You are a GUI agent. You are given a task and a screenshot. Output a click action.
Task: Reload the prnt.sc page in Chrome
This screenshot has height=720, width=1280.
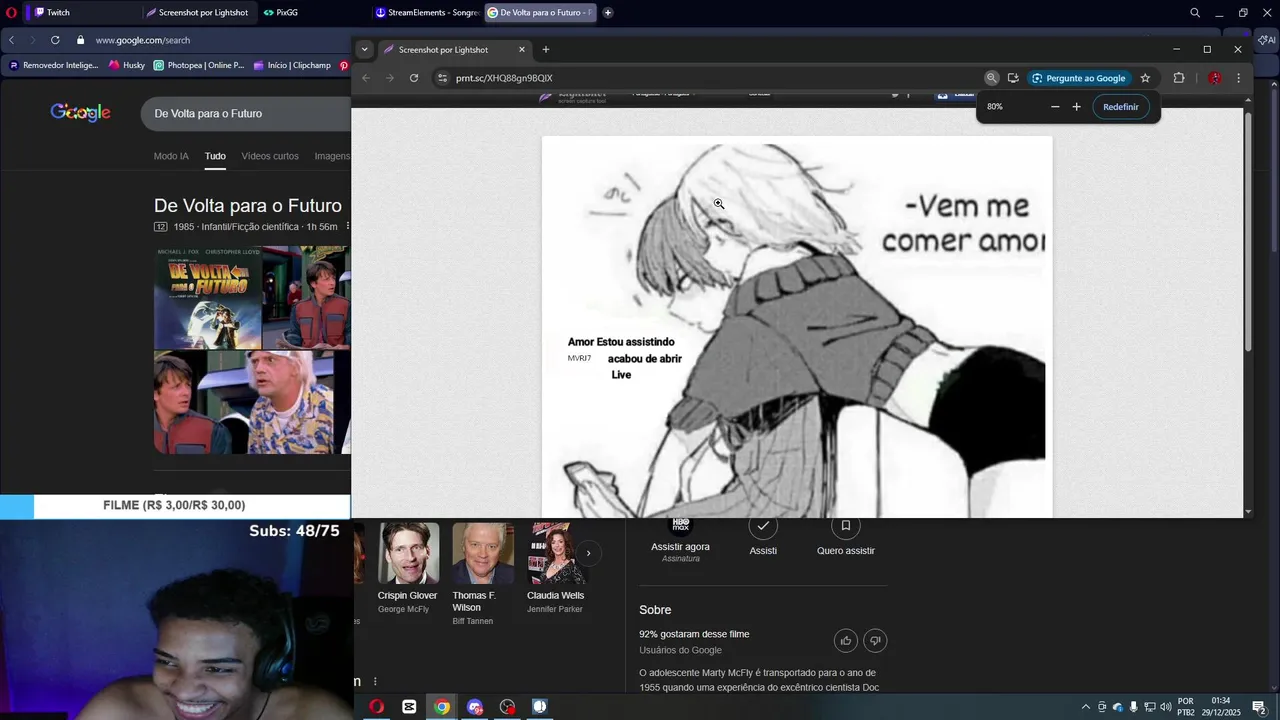click(x=414, y=78)
